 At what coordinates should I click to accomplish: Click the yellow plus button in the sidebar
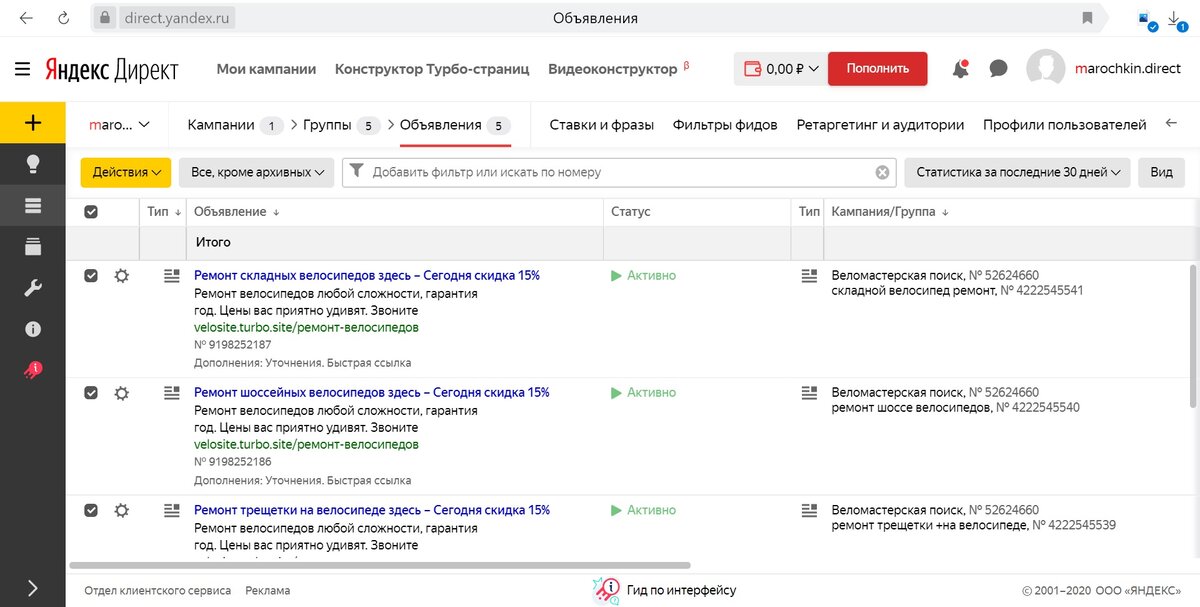[33, 123]
